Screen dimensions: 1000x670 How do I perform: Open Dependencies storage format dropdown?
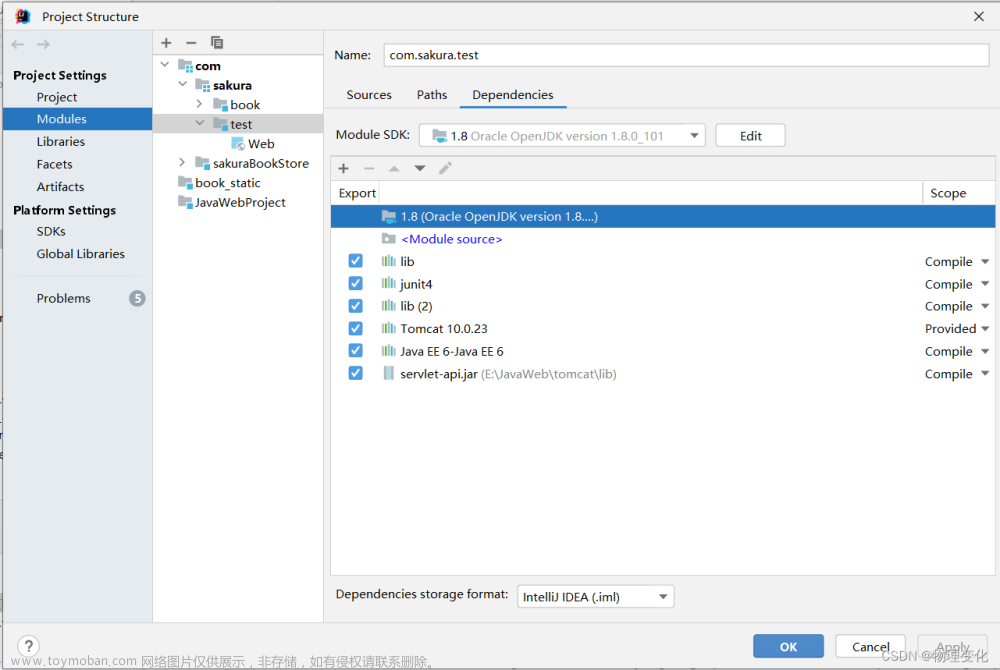(x=595, y=597)
